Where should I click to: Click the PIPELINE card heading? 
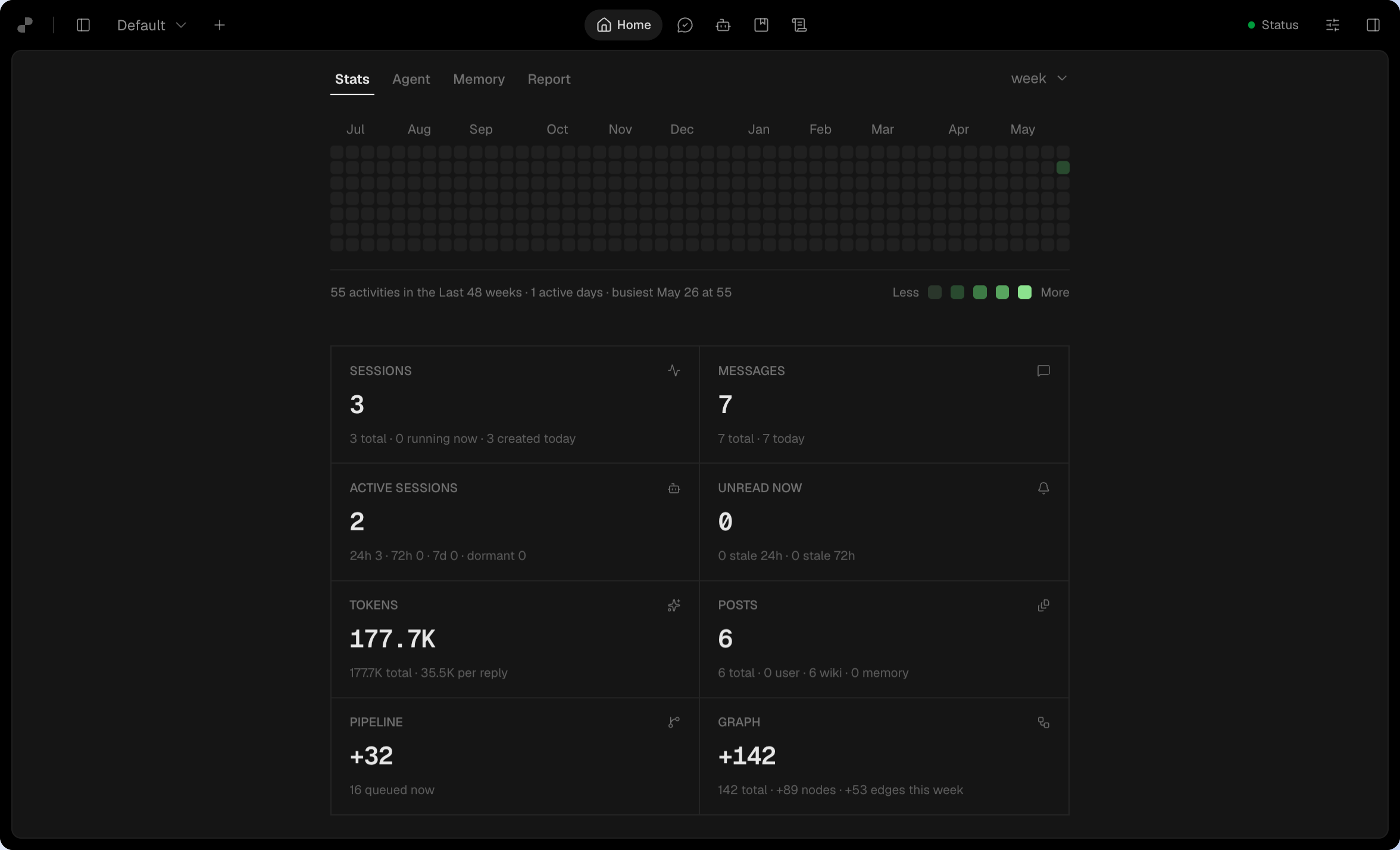tap(376, 722)
